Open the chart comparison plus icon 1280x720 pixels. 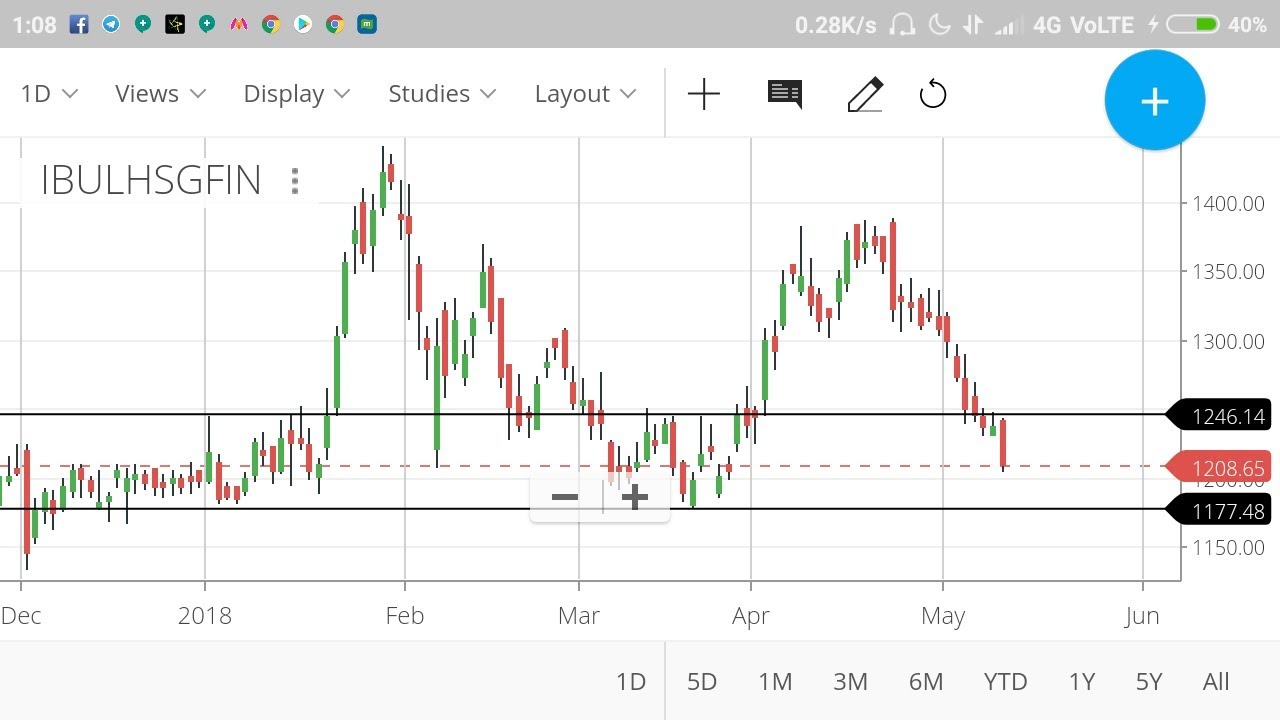(704, 94)
